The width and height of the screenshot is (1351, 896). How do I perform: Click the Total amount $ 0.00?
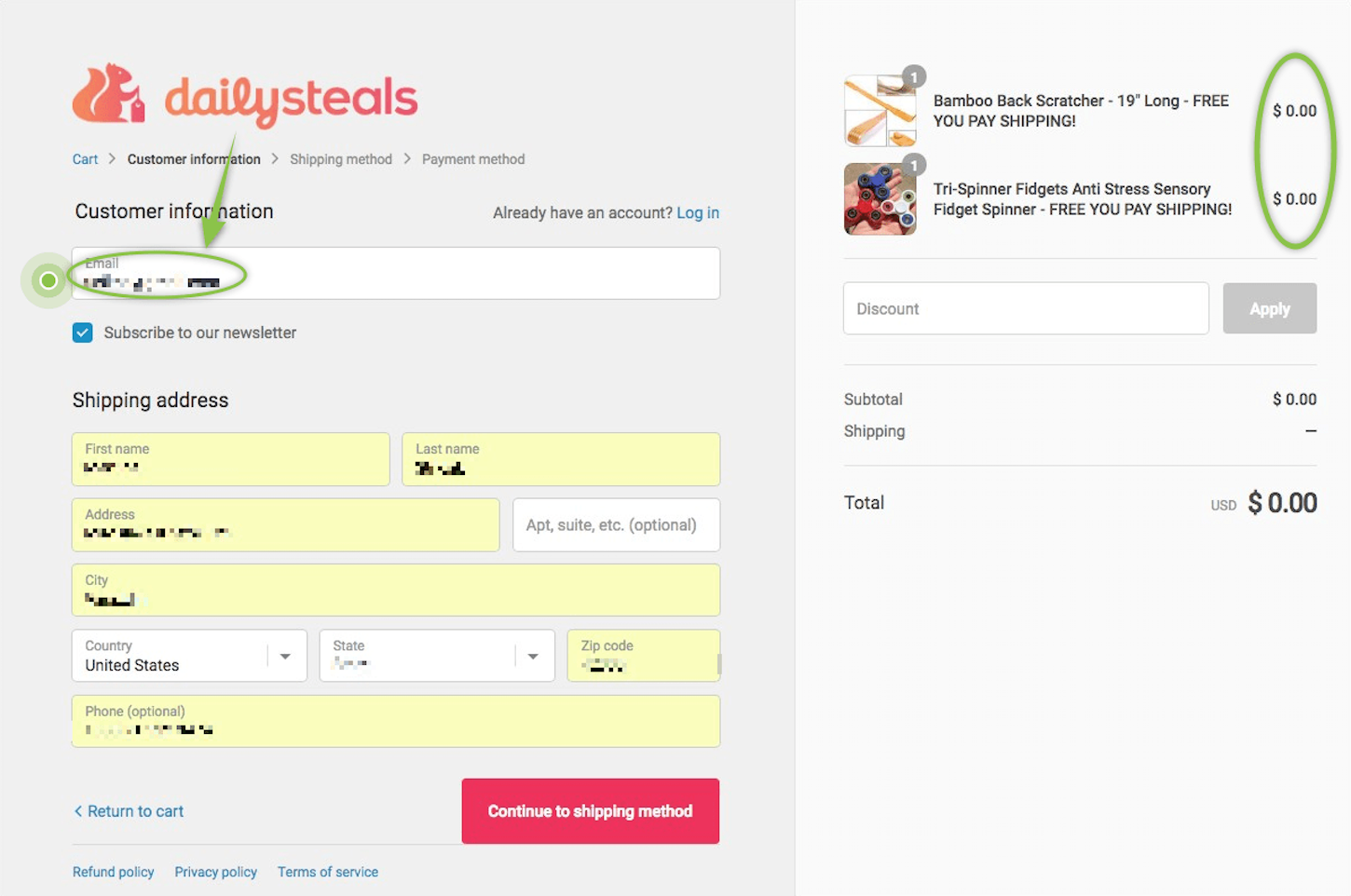[1282, 503]
